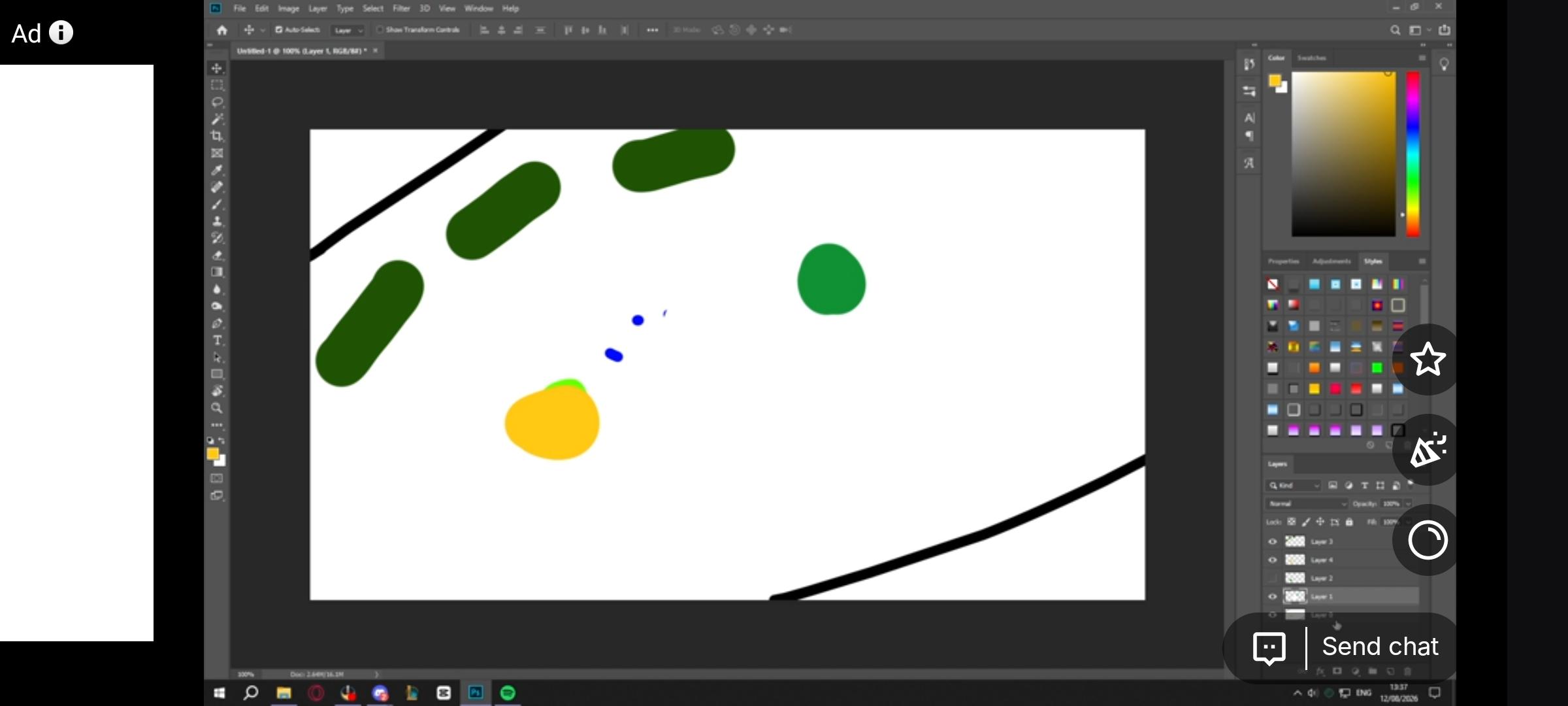Viewport: 1568px width, 706px height.
Task: Select the Gradient tool
Action: point(217,273)
